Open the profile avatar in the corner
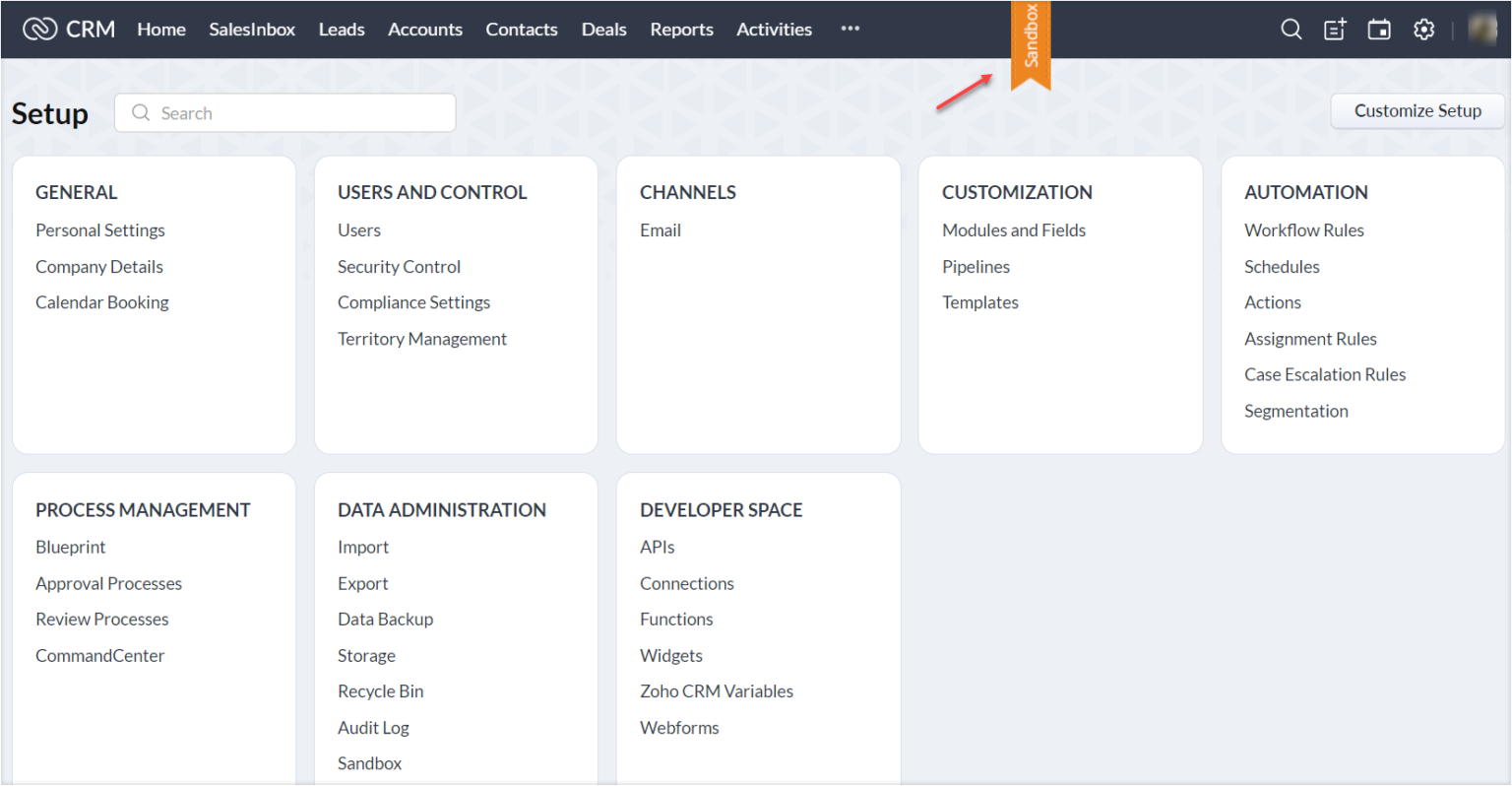 click(1481, 29)
